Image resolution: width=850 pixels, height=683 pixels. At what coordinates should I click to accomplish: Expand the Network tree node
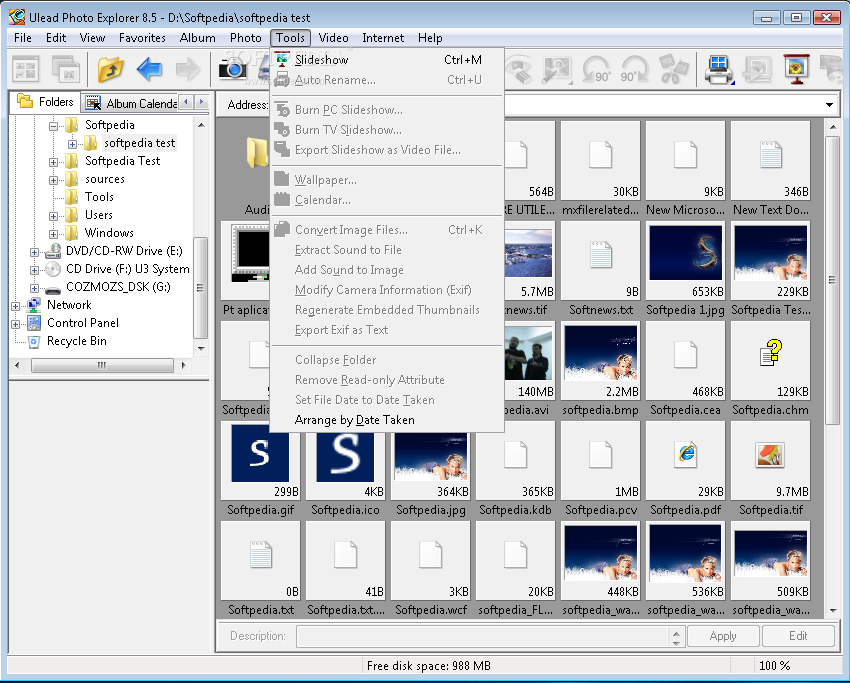(x=15, y=306)
